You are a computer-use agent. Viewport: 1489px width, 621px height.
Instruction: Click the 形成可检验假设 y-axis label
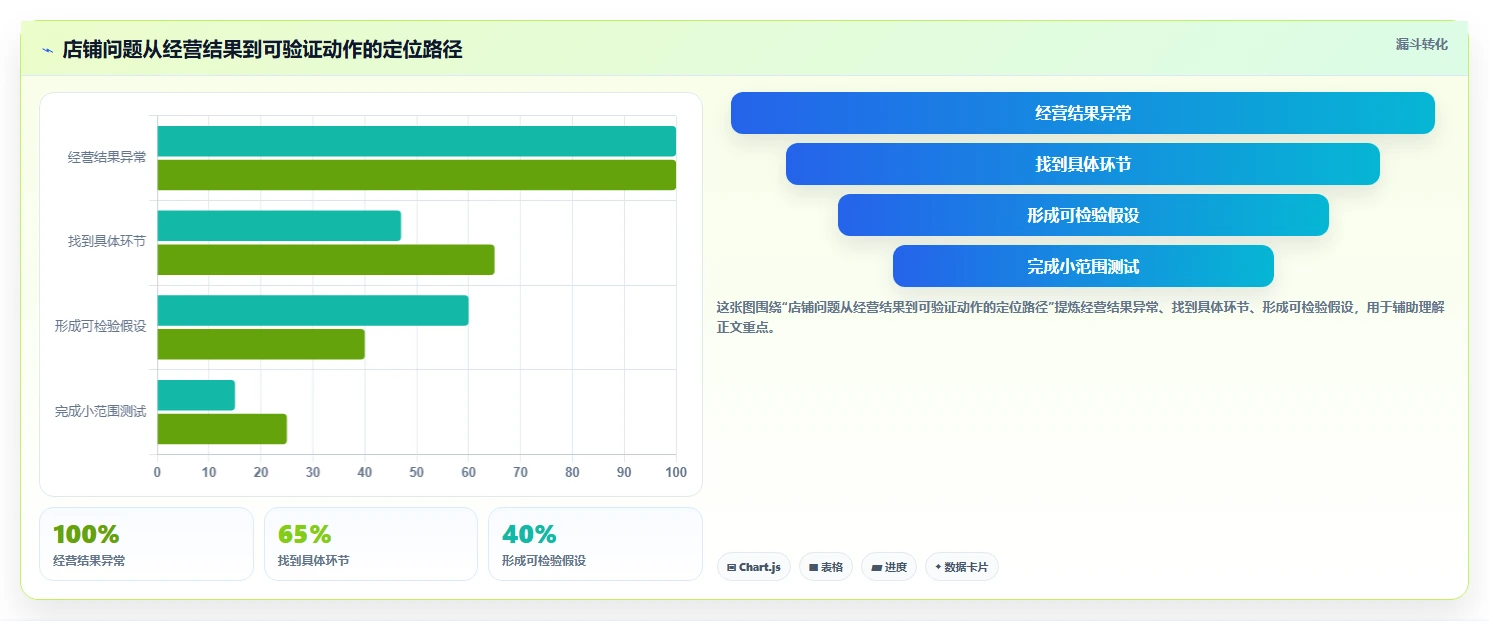100,326
